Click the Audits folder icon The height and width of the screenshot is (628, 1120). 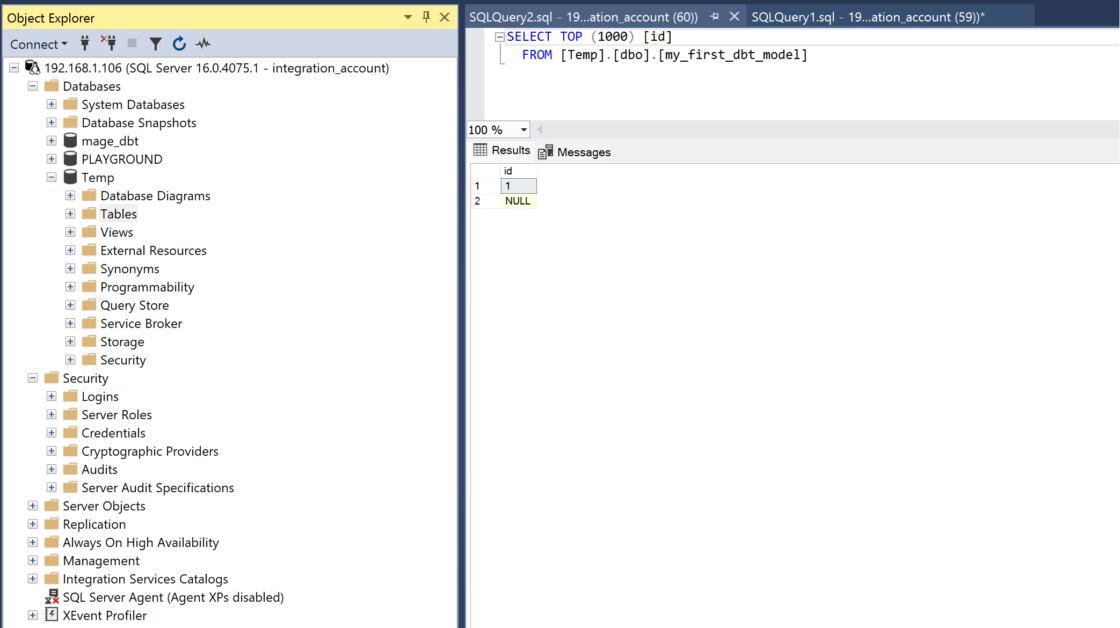(70, 469)
